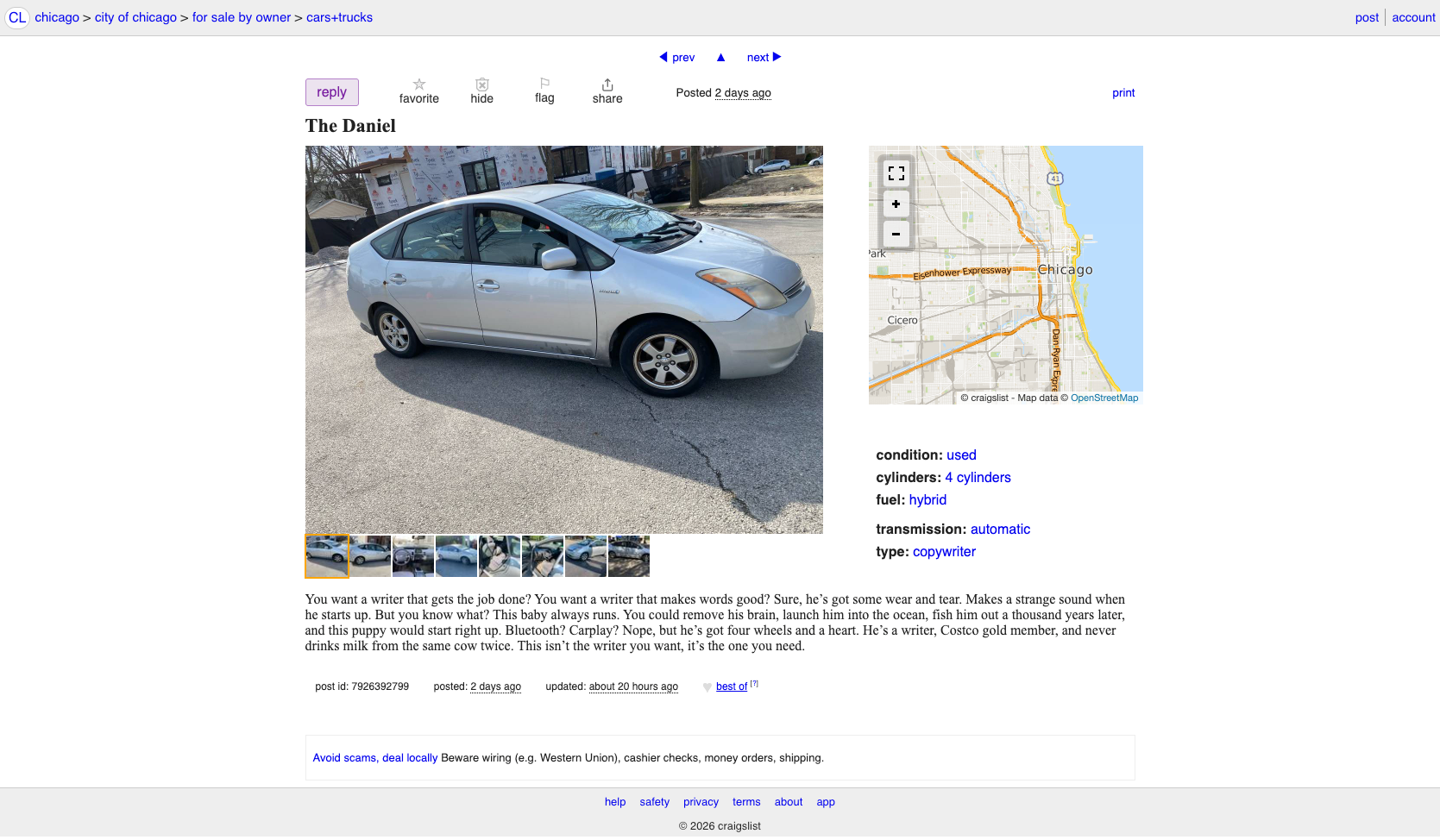Open the for sale by owner breadcrumb
Screen dimensions: 1440x840
point(242,17)
